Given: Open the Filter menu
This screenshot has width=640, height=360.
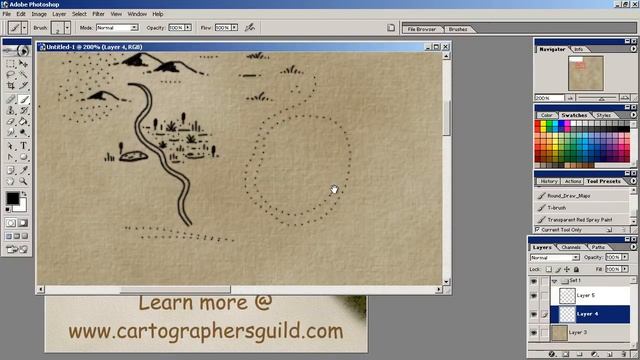Looking at the screenshot, I should (98, 14).
